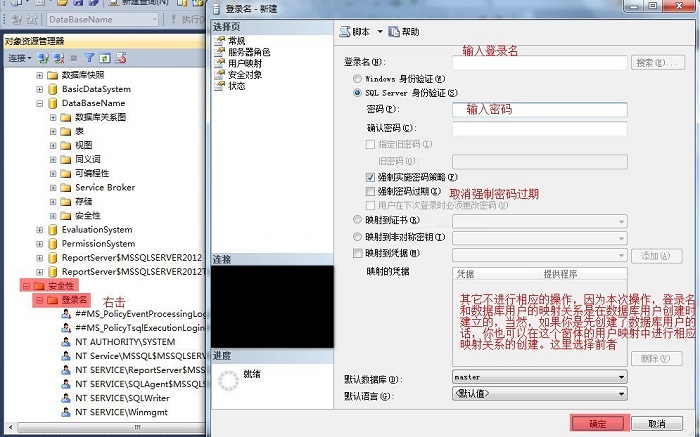The image size is (700, 437).
Task: Click the left arrow of Object Explorer scrollbar
Action: [x=11, y=427]
